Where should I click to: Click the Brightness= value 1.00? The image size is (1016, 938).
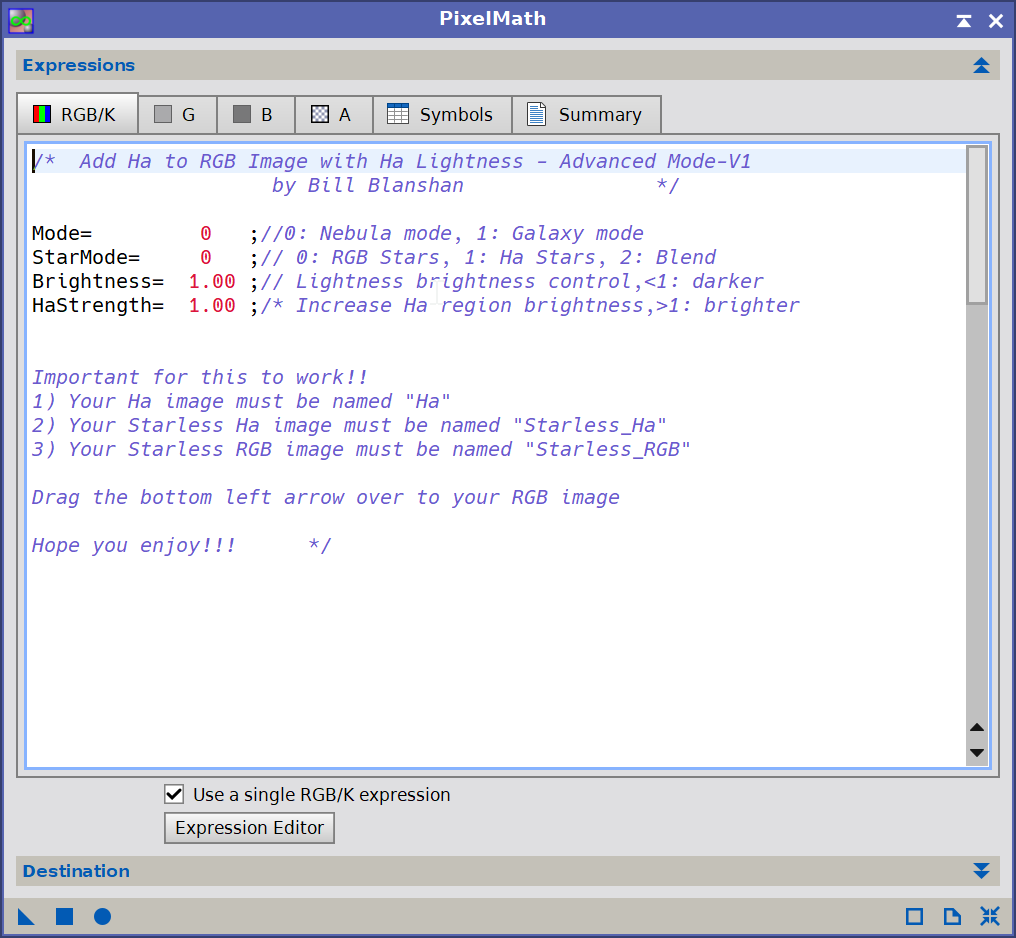point(212,281)
